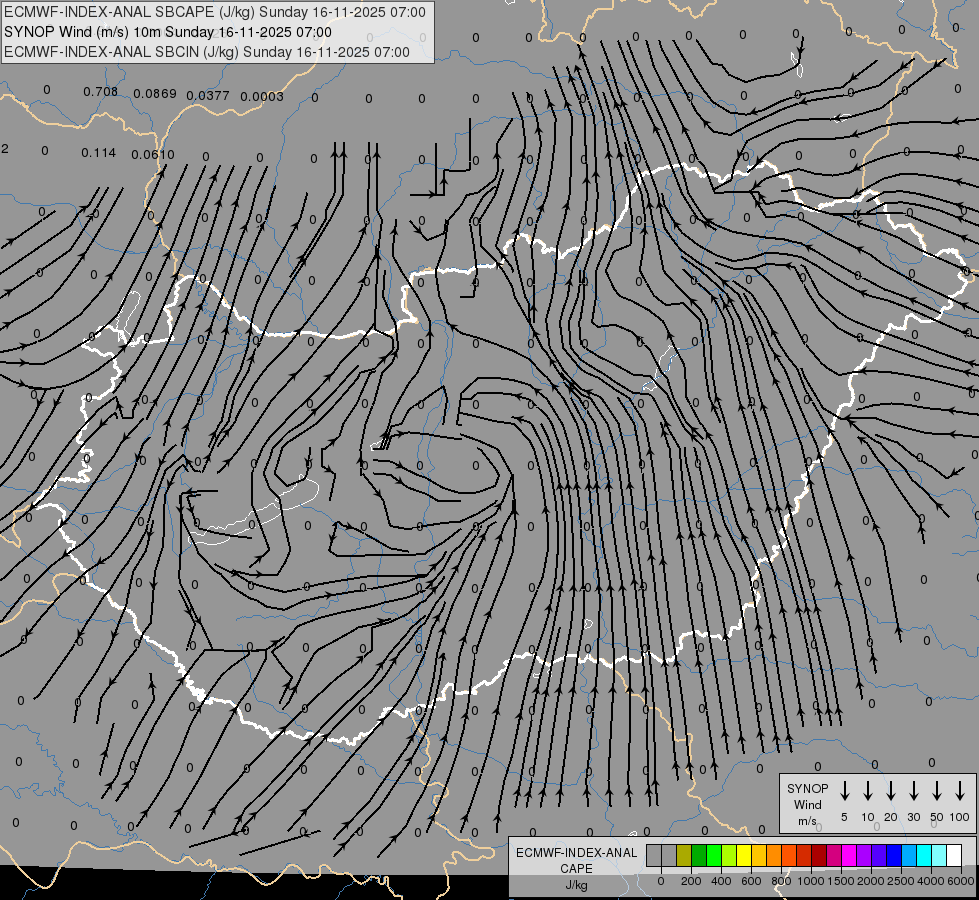This screenshot has width=979, height=900.
Task: Click the 0.0003 value on the map
Action: 262,96
